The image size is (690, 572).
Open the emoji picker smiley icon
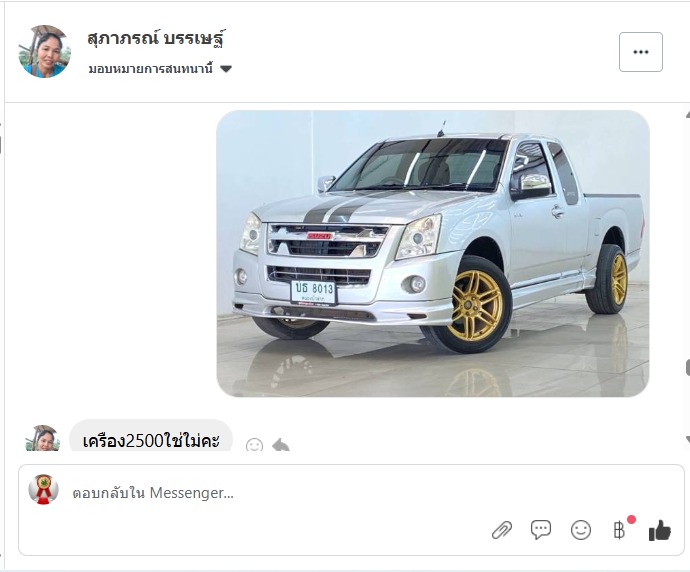tap(580, 530)
